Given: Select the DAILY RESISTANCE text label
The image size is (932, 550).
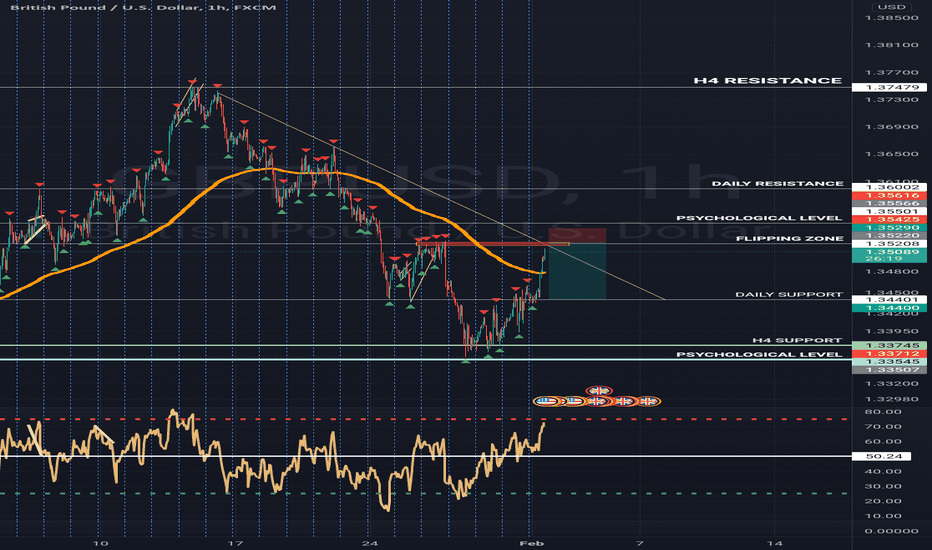Looking at the screenshot, I should point(777,183).
